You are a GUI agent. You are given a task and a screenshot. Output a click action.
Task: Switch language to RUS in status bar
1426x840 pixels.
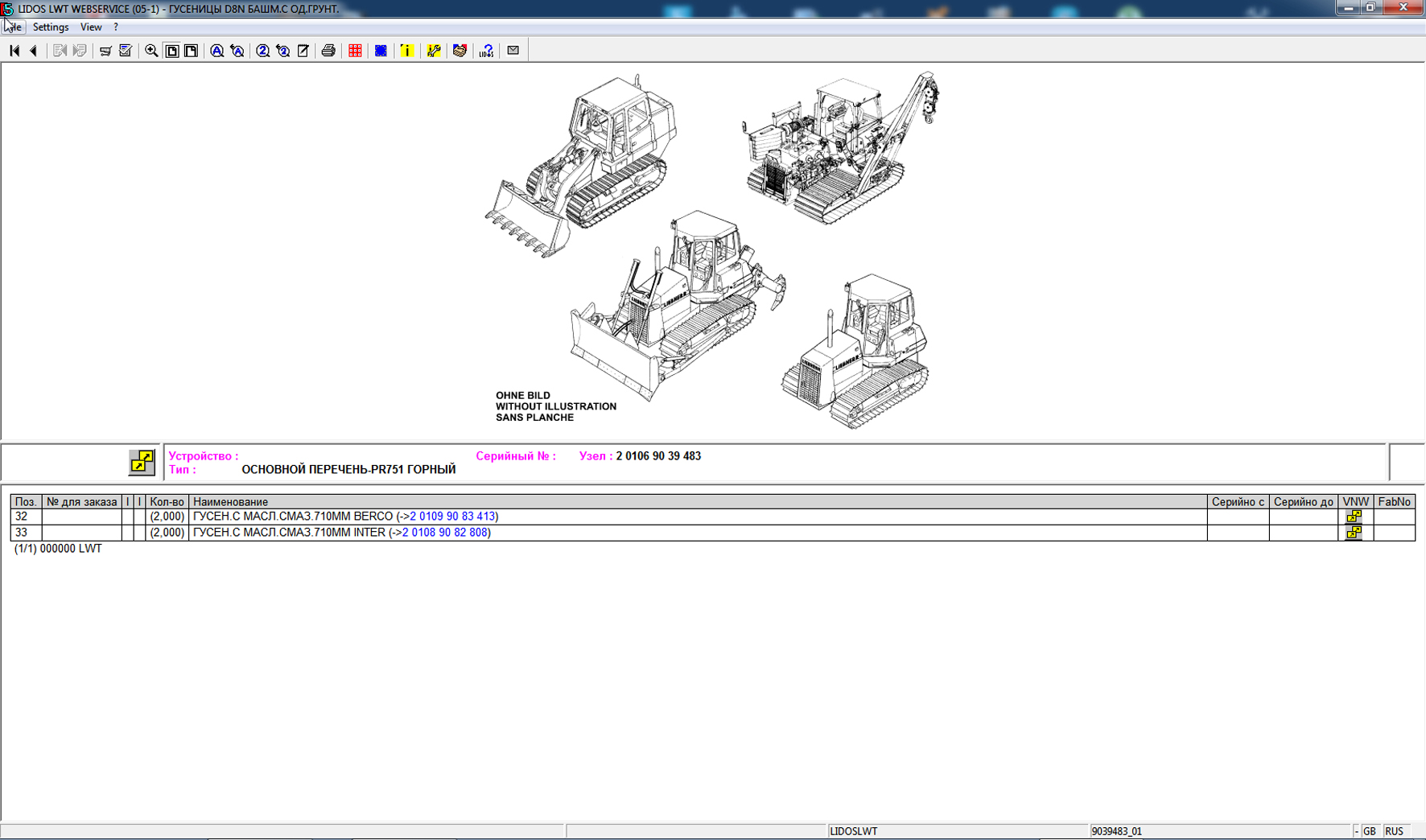pos(1394,831)
